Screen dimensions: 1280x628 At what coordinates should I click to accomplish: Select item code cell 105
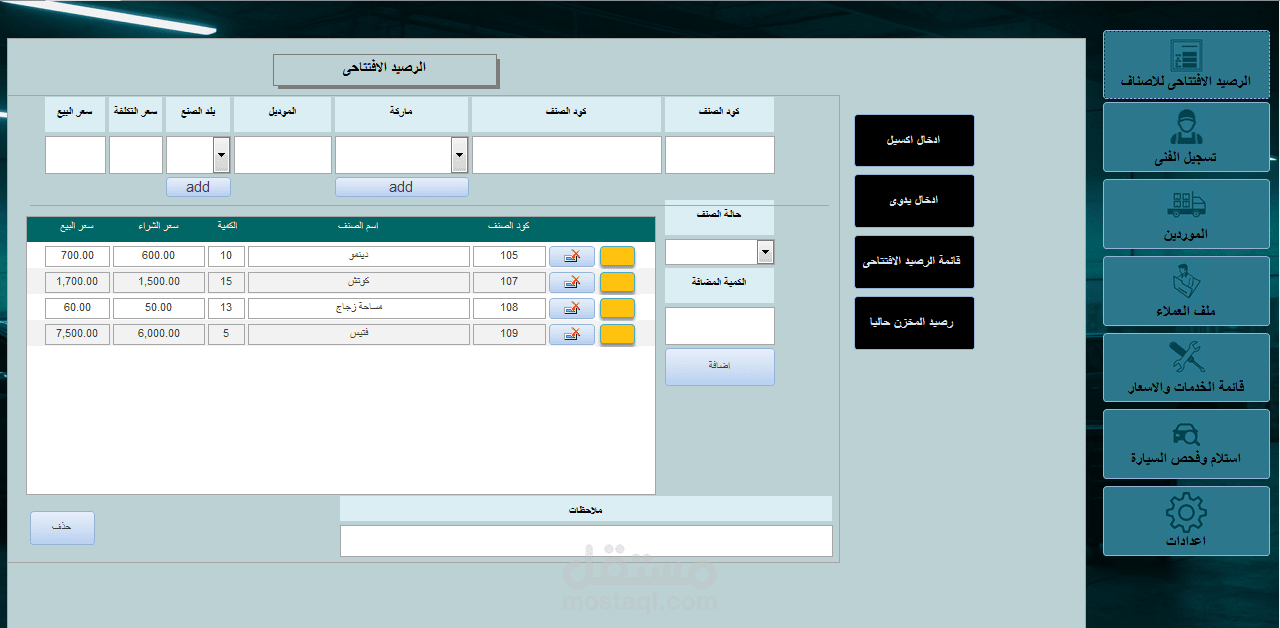[509, 256]
